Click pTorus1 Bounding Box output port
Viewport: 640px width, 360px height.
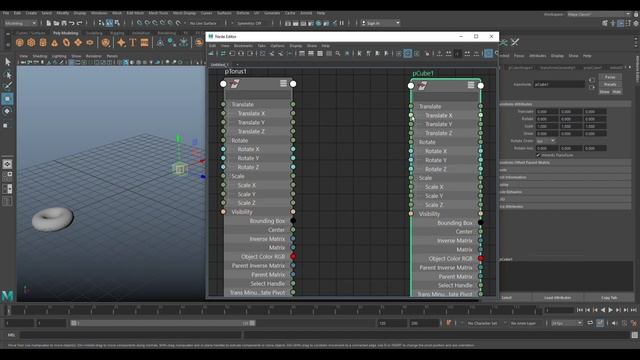click(x=293, y=220)
